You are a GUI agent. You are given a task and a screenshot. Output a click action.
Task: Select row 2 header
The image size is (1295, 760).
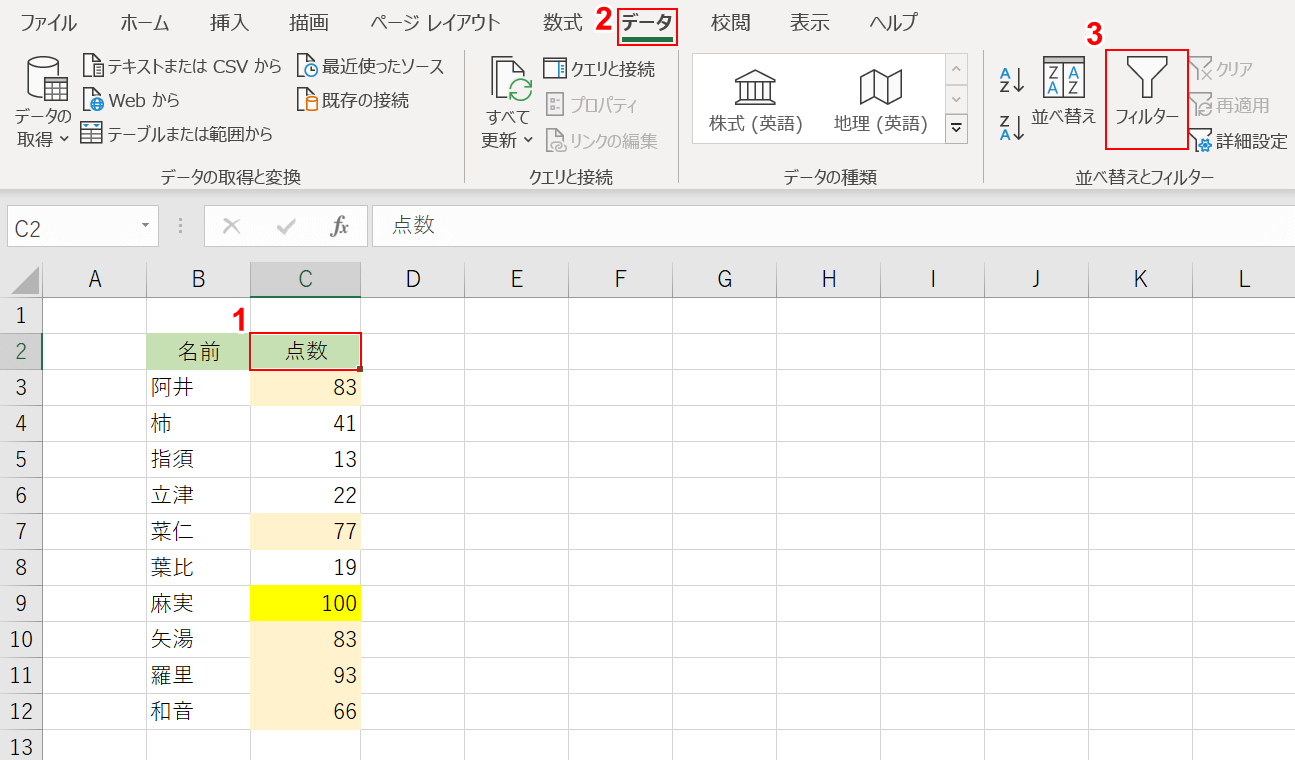22,352
